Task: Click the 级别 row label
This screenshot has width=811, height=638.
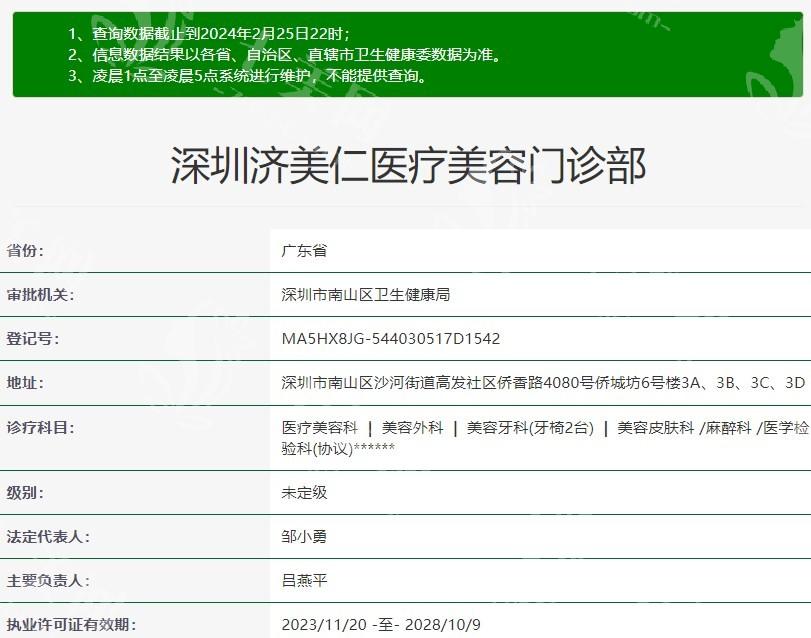Action: (x=26, y=493)
